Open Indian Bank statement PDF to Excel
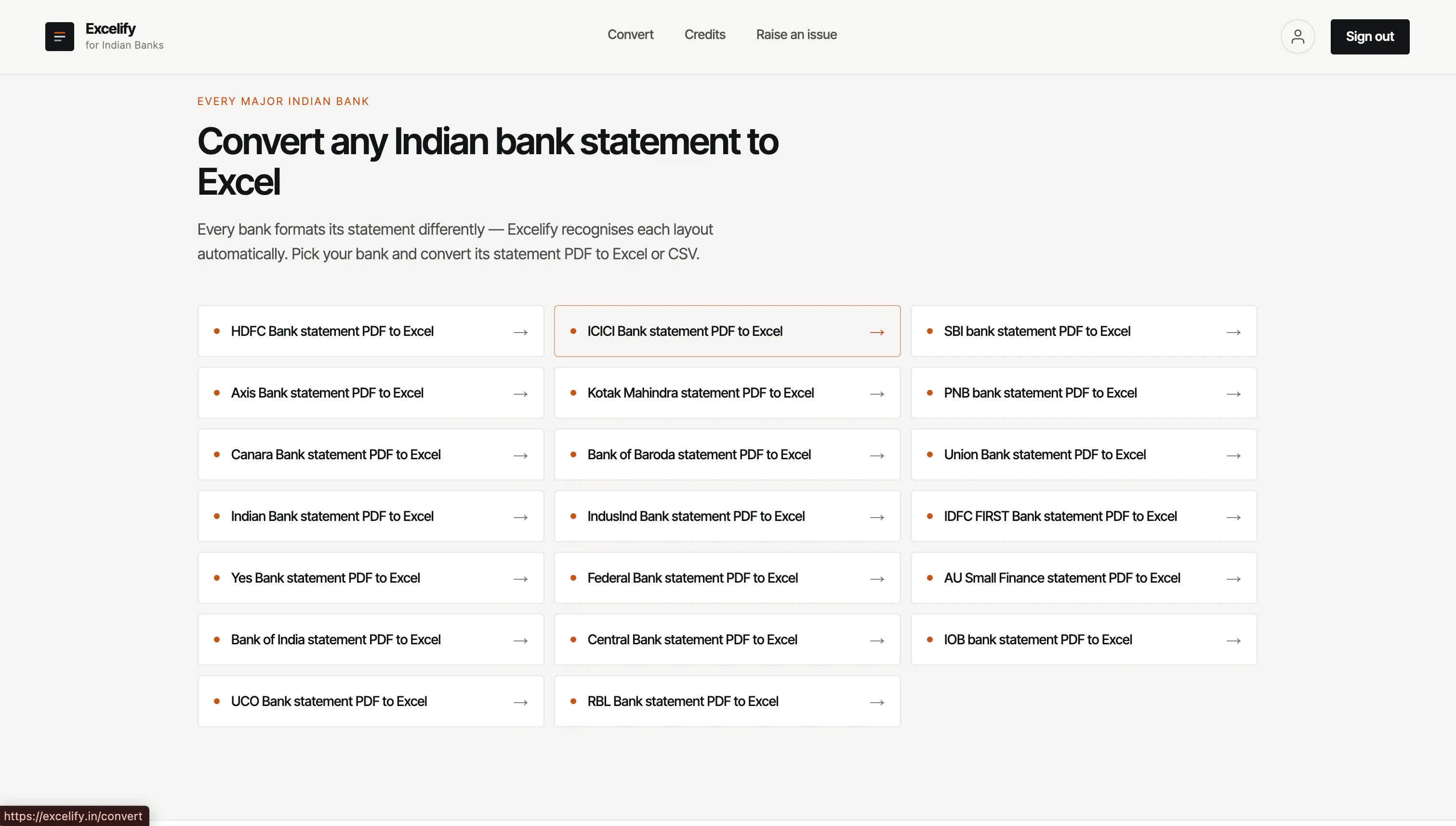 coord(371,516)
